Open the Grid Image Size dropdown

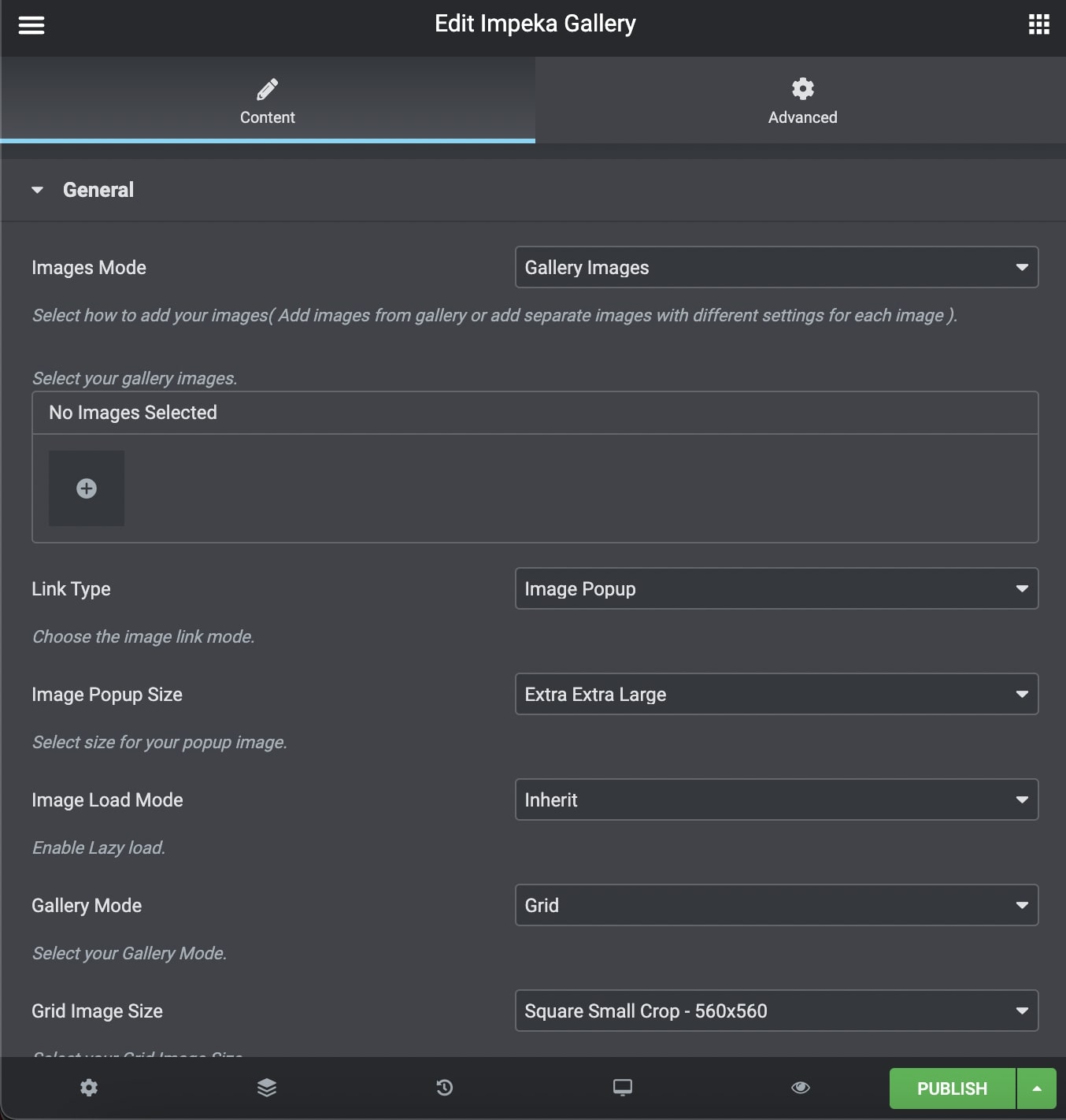point(776,1011)
